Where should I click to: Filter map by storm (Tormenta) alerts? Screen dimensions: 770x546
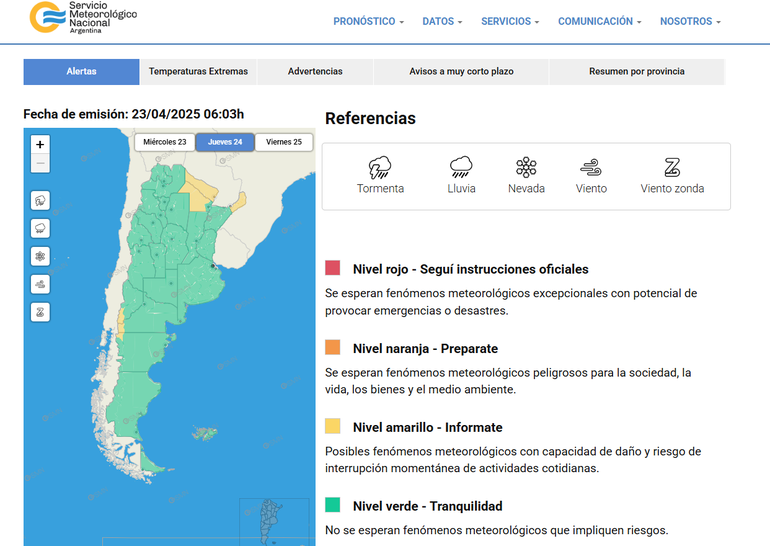(x=40, y=200)
